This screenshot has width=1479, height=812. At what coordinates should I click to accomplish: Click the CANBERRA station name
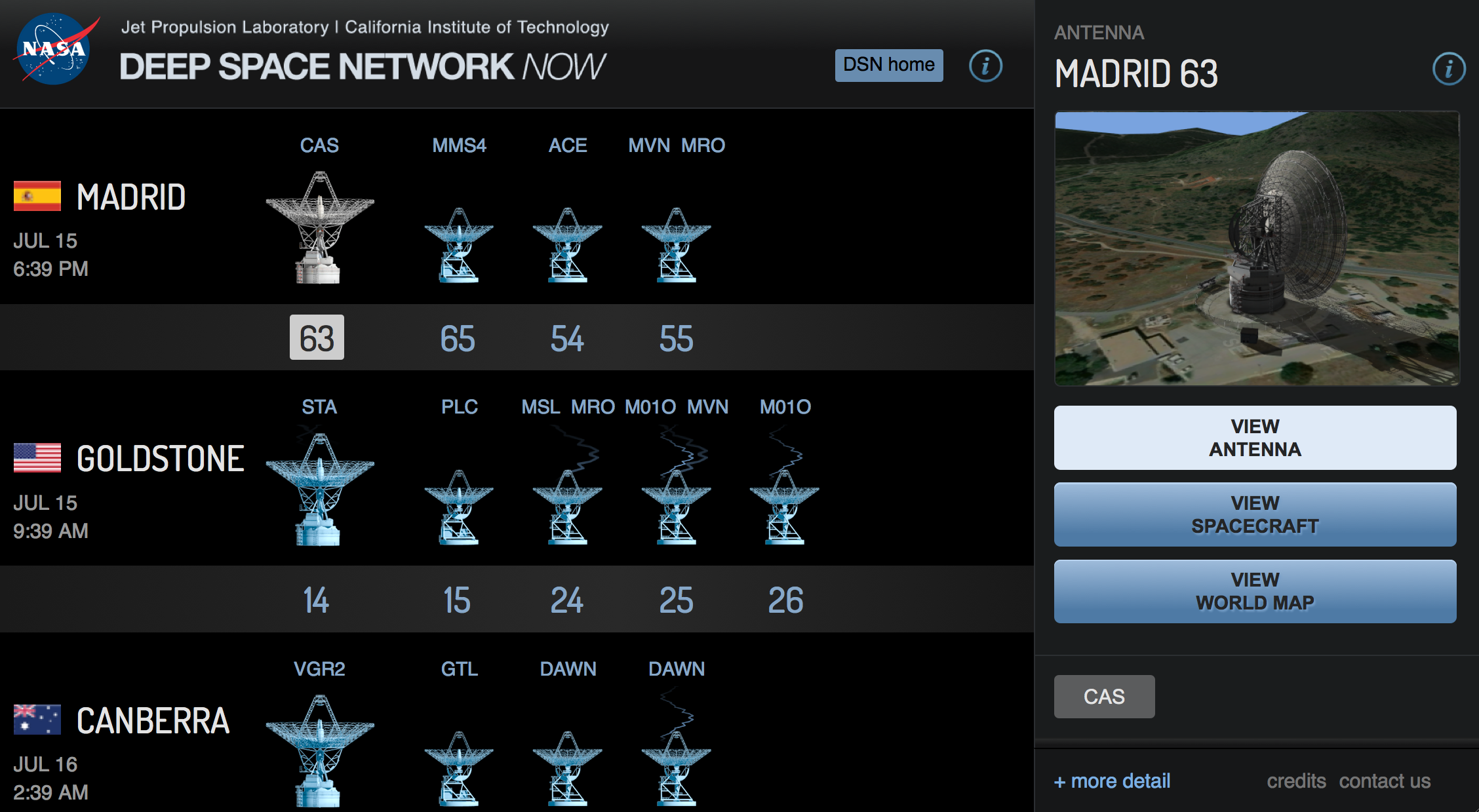point(153,721)
